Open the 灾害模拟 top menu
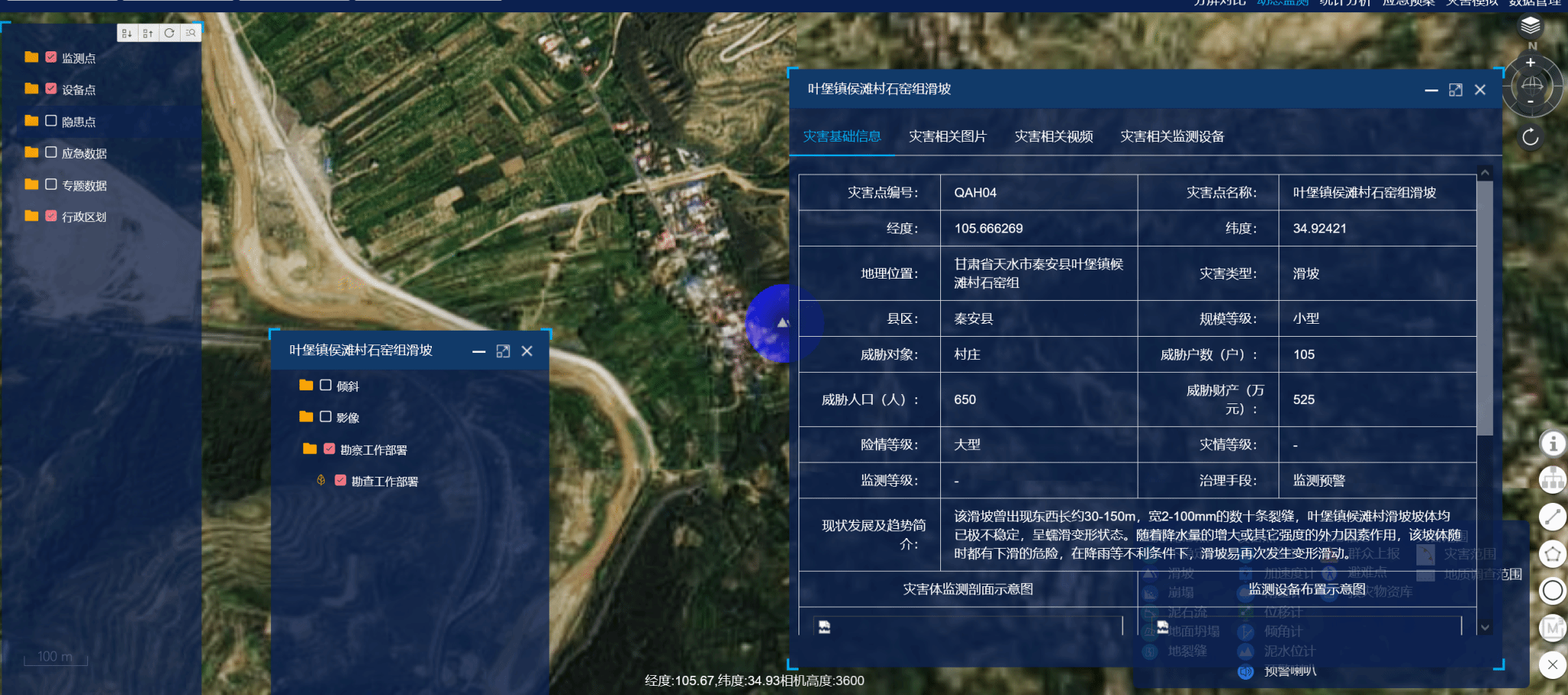 point(1472,3)
